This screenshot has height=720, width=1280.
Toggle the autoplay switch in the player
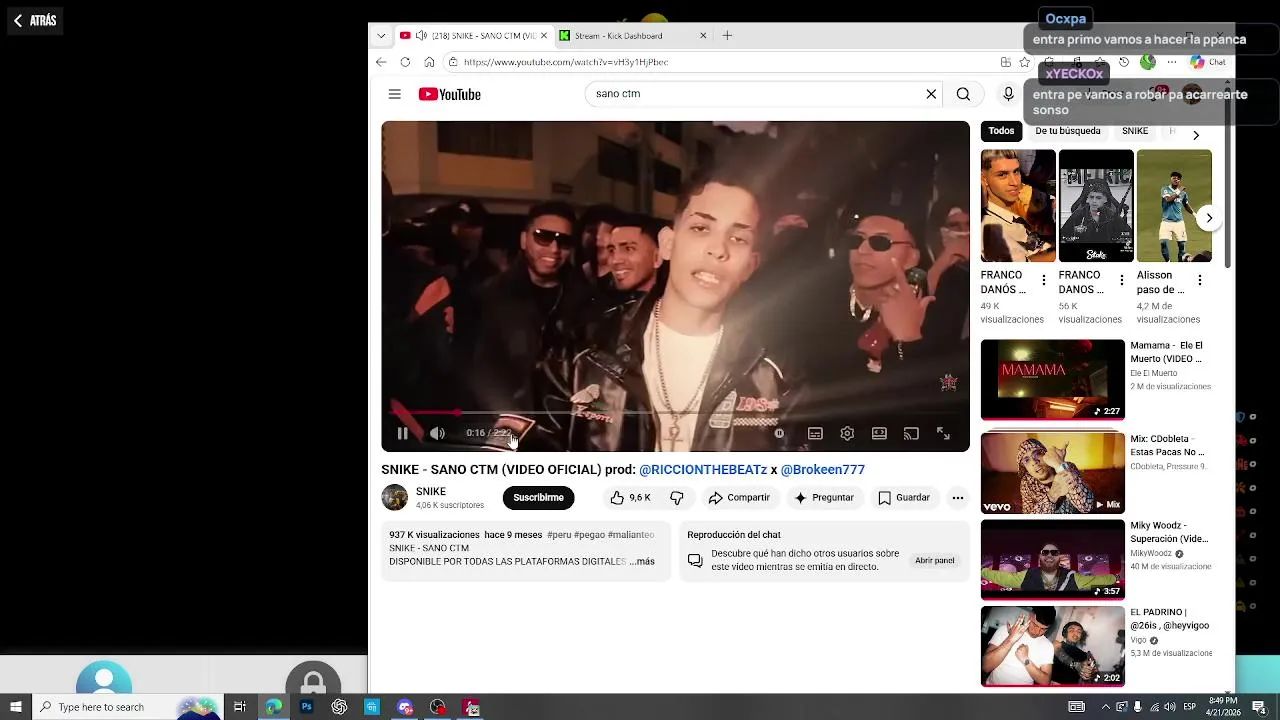779,433
